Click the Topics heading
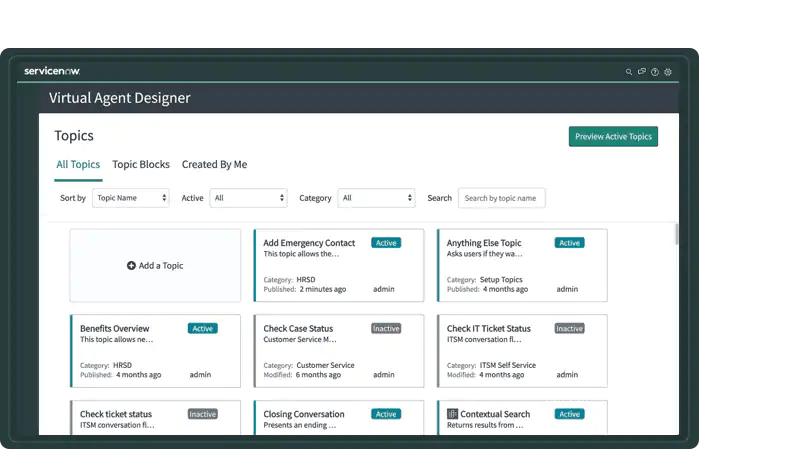 coord(74,136)
